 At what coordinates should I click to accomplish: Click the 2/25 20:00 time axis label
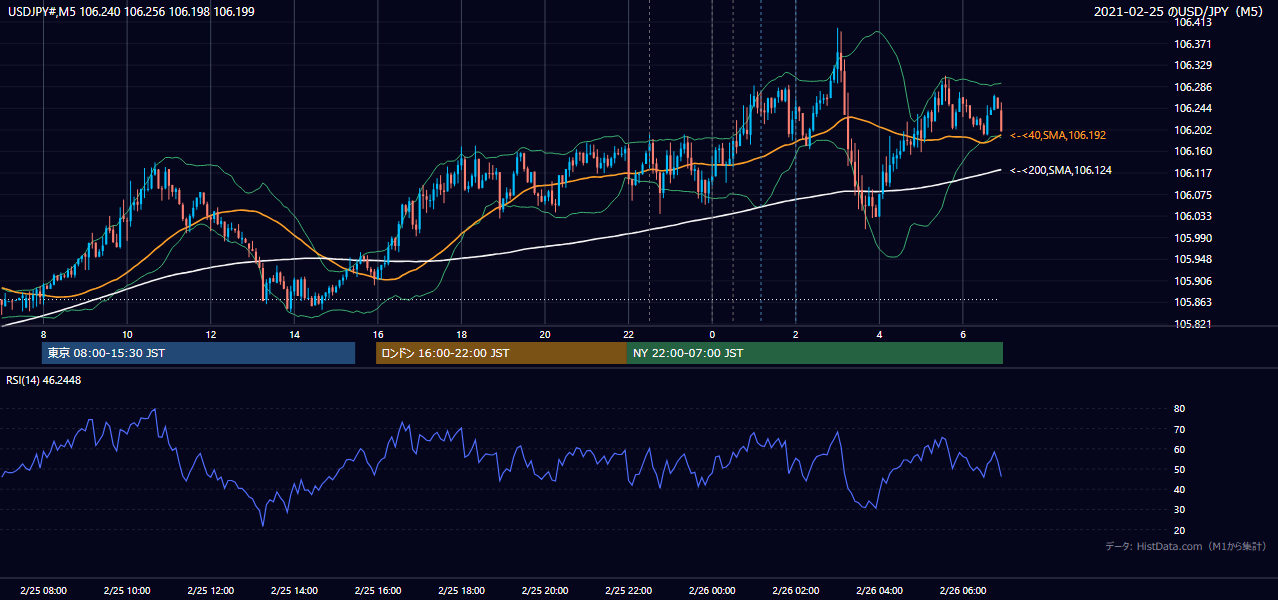545,590
